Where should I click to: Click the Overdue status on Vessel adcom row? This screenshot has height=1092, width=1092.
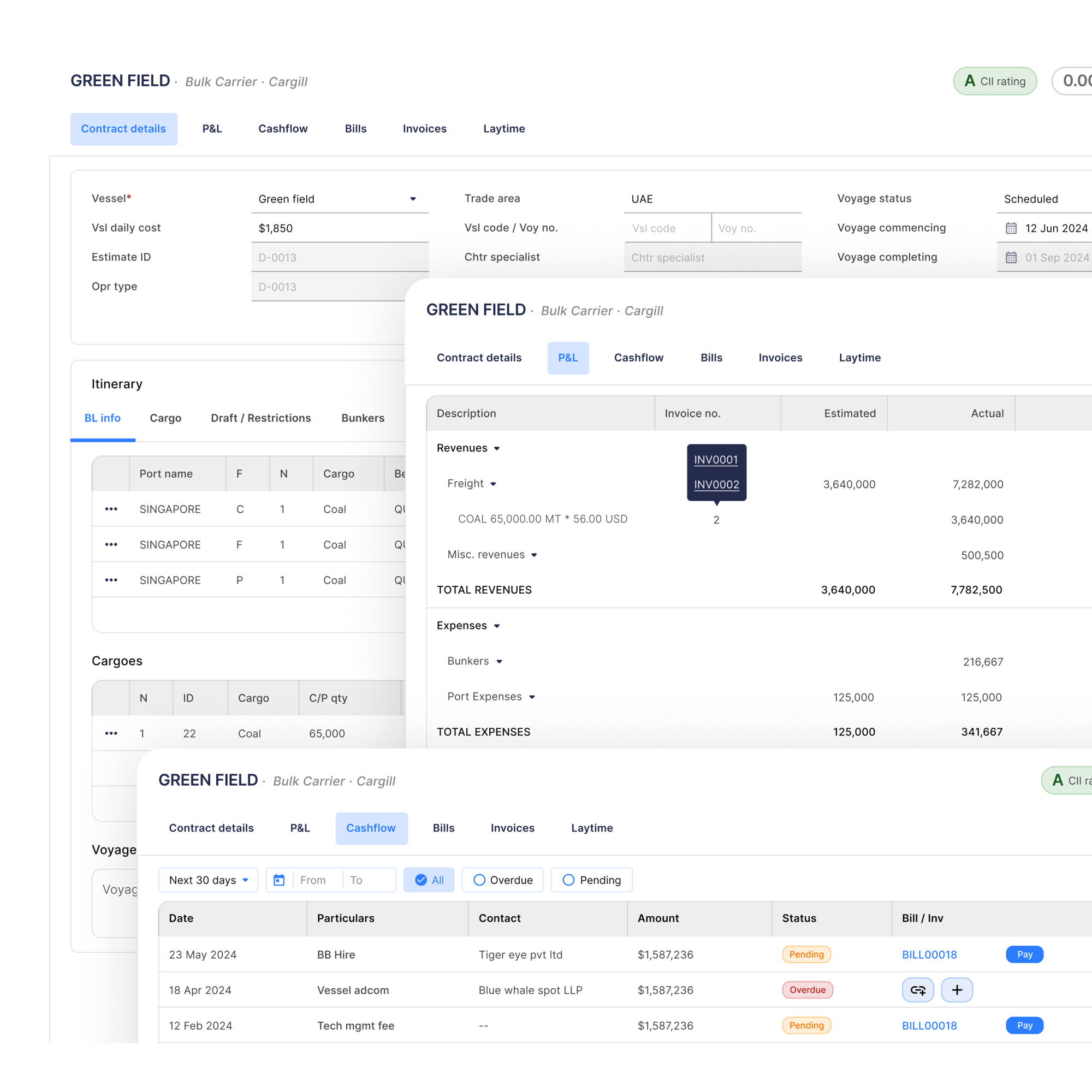[807, 990]
